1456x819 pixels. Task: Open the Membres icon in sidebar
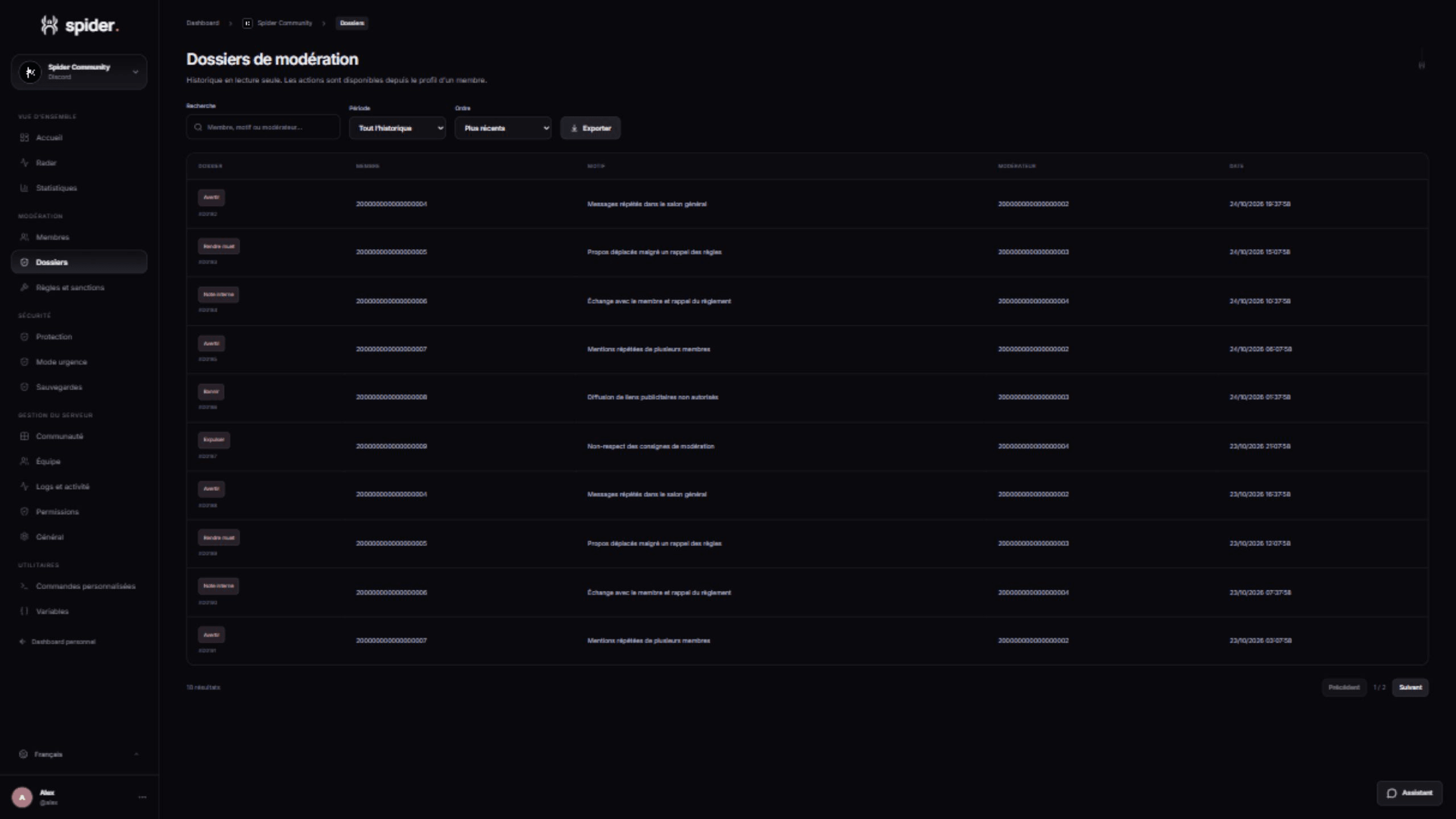[x=24, y=237]
